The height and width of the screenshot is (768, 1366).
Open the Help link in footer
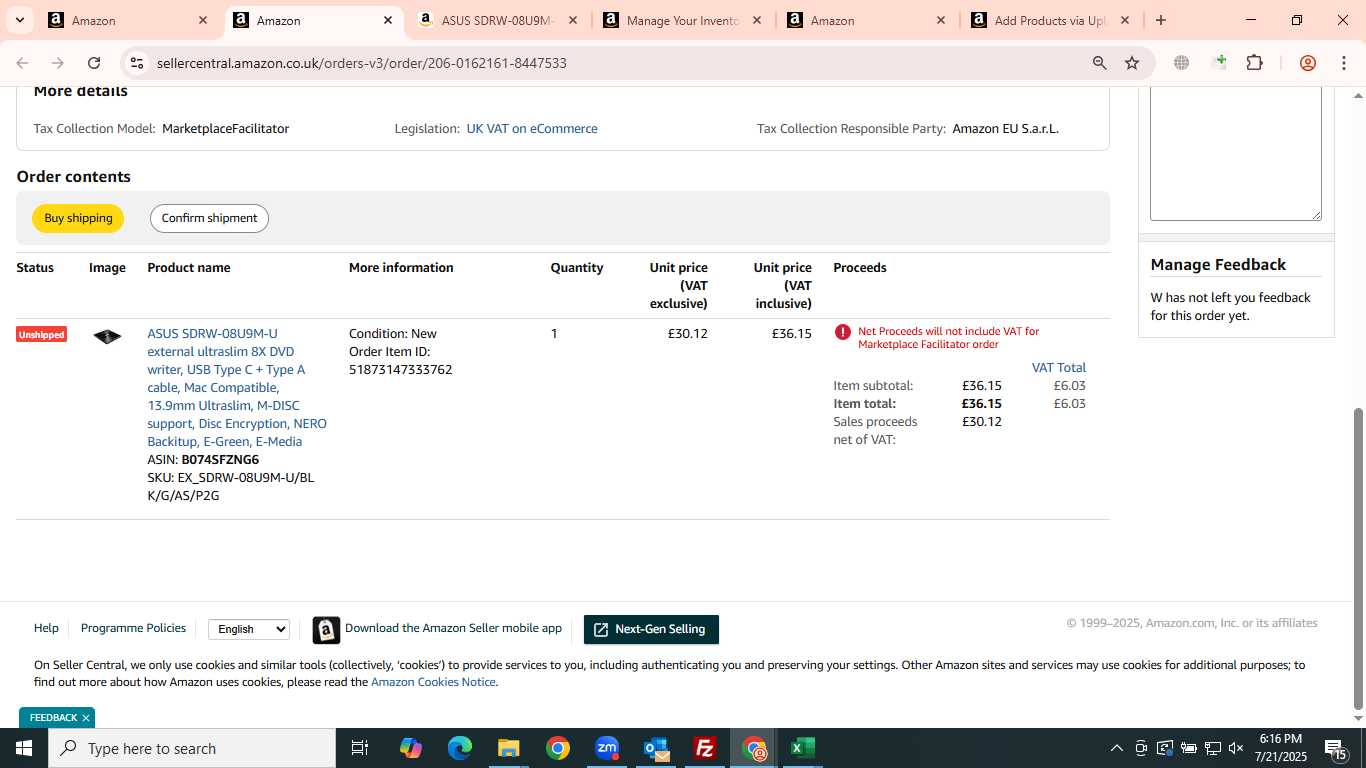tap(46, 628)
